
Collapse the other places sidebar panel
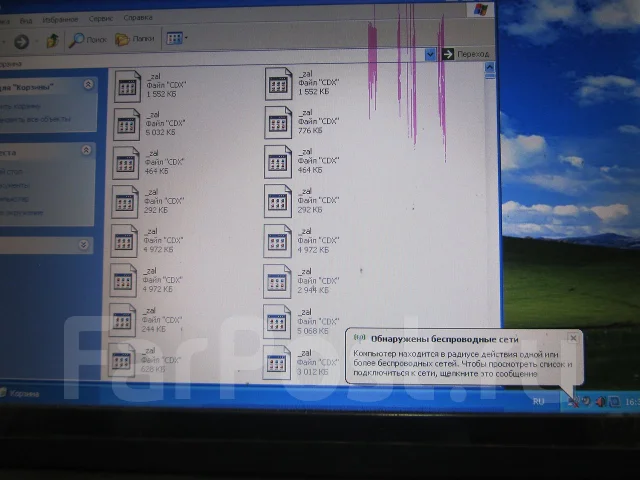coord(86,150)
